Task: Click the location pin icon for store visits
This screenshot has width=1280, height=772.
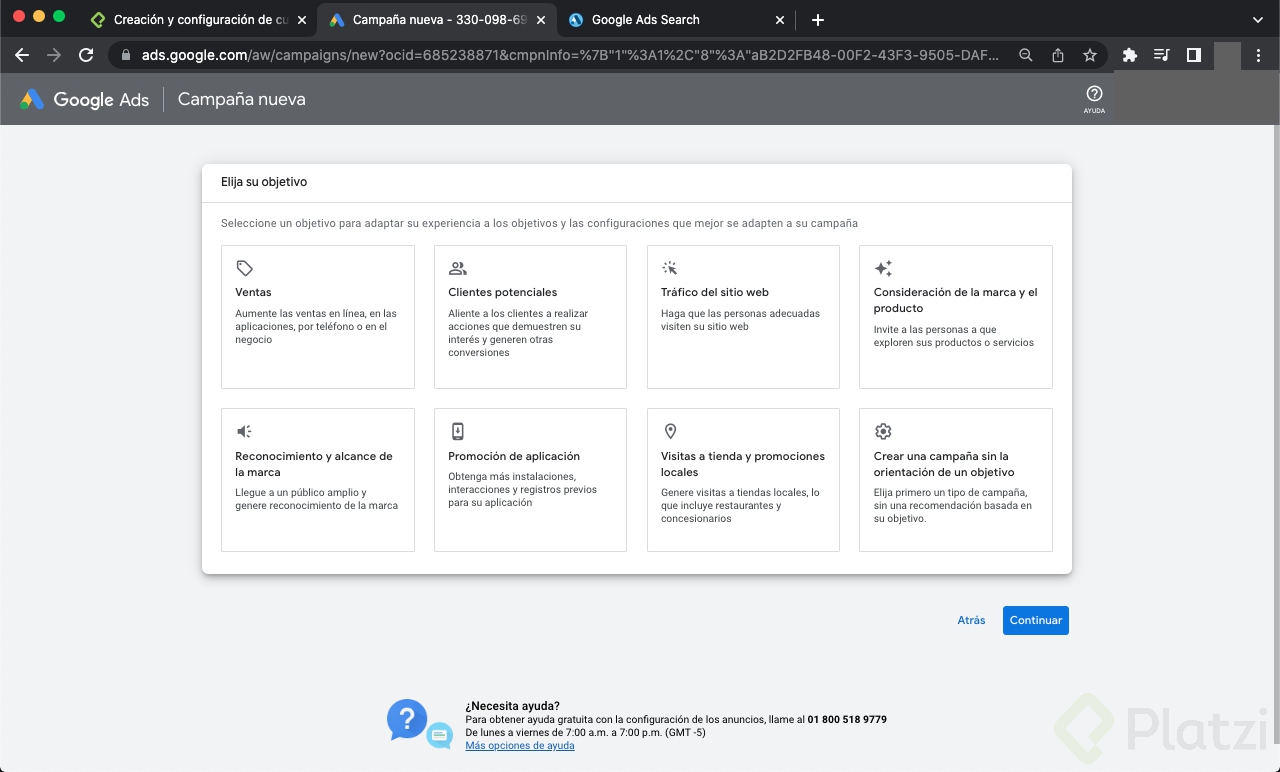Action: pyautogui.click(x=670, y=431)
